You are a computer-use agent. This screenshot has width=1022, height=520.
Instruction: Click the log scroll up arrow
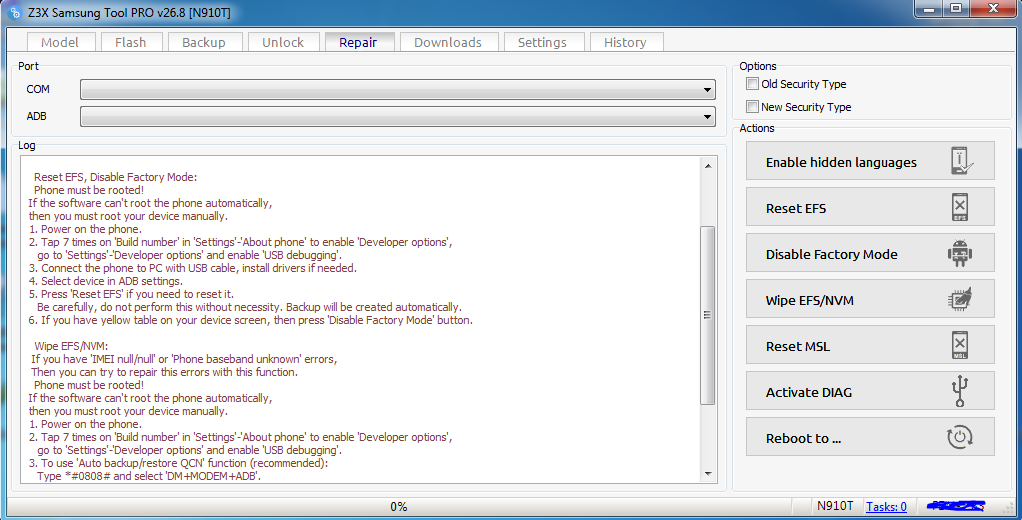708,166
